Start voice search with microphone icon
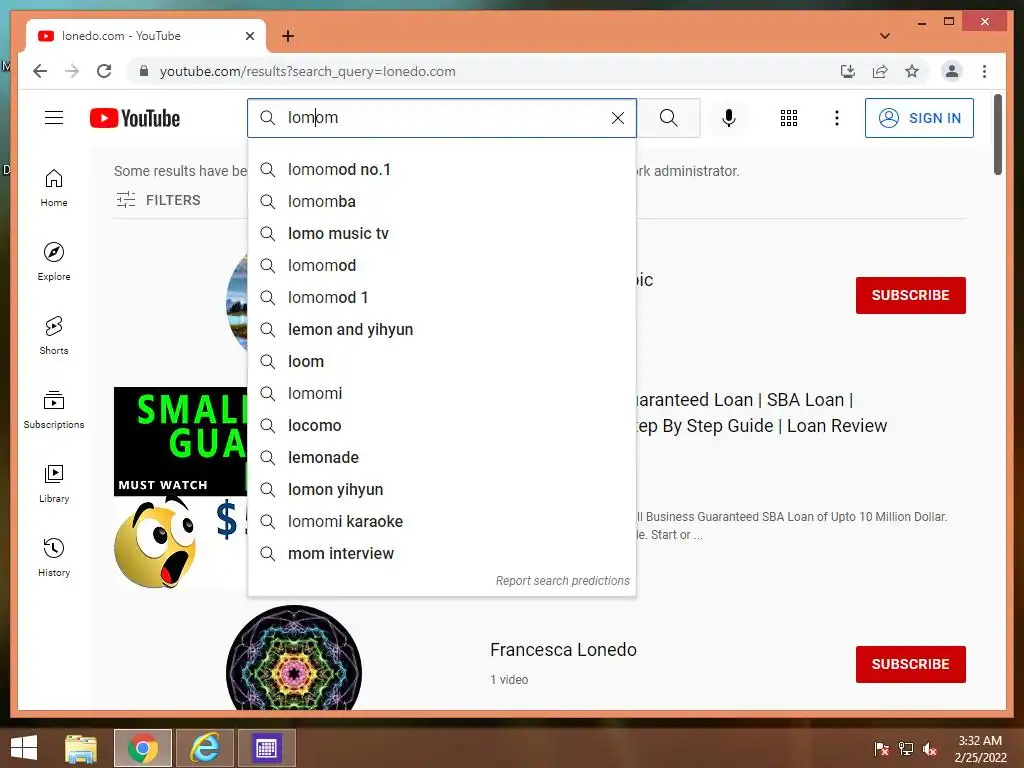The image size is (1024, 768). click(729, 118)
